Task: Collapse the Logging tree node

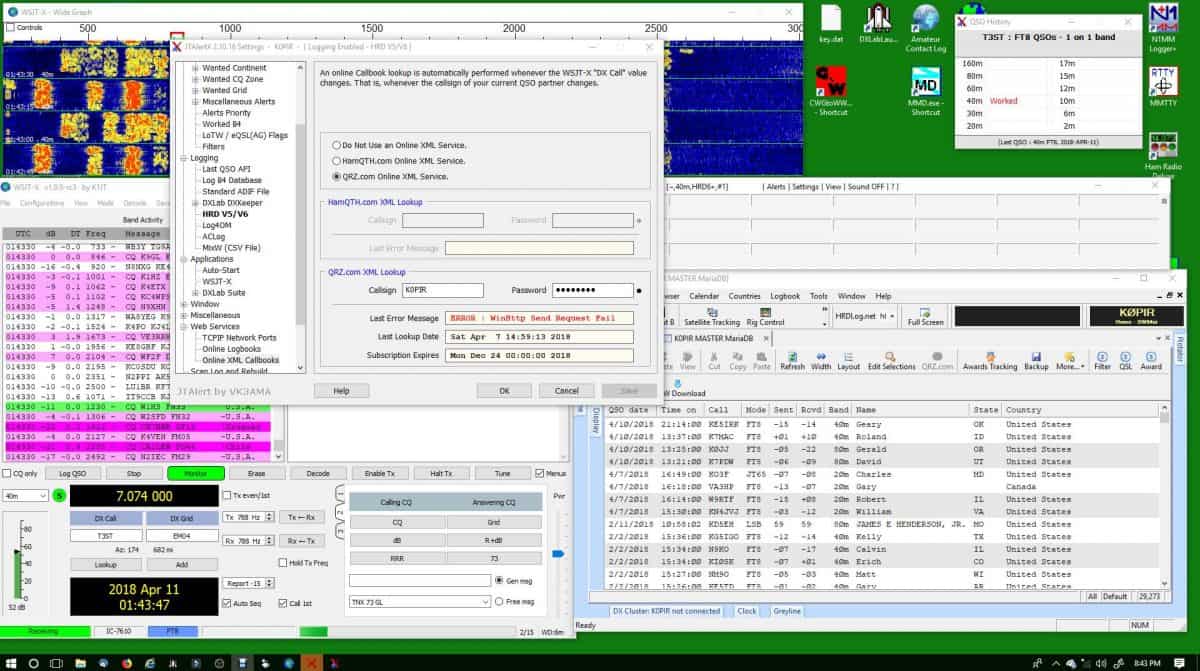Action: click(x=182, y=158)
